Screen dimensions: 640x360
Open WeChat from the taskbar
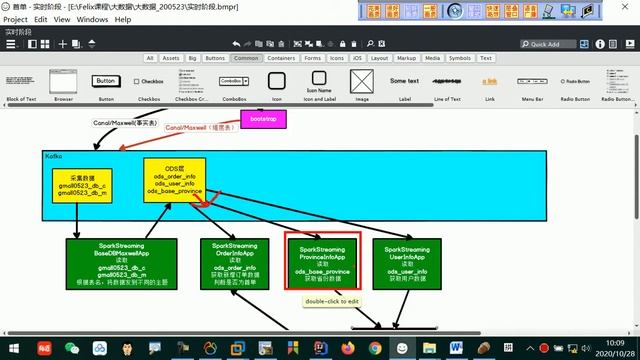tap(72, 348)
